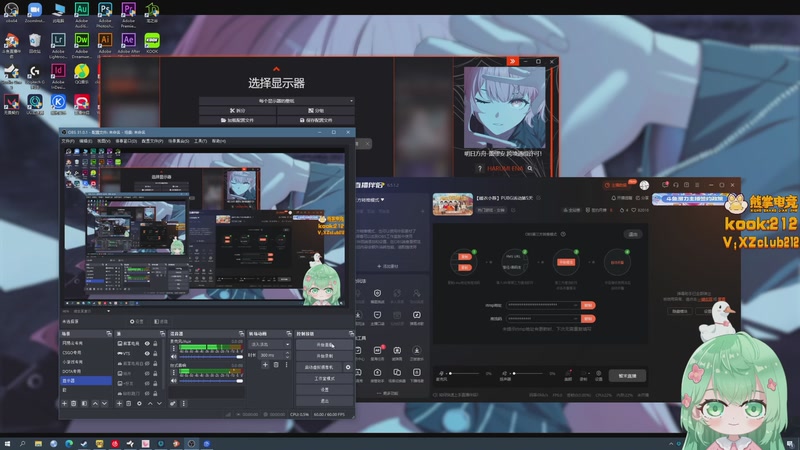The height and width of the screenshot is (450, 800).
Task: Click 开始直播 Start Streaming in OBS Controls
Action: (x=324, y=345)
